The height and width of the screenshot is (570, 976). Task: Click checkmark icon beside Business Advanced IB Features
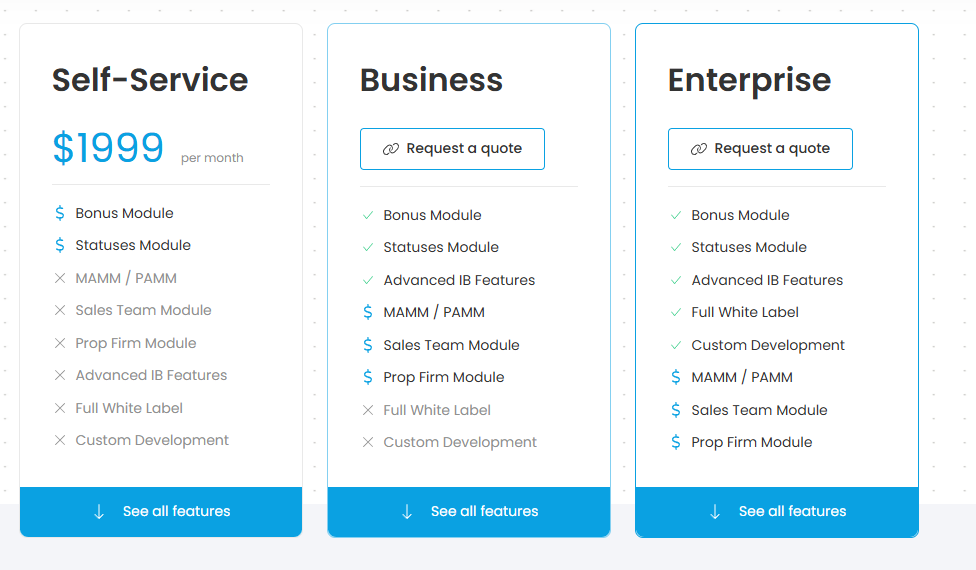click(x=368, y=280)
